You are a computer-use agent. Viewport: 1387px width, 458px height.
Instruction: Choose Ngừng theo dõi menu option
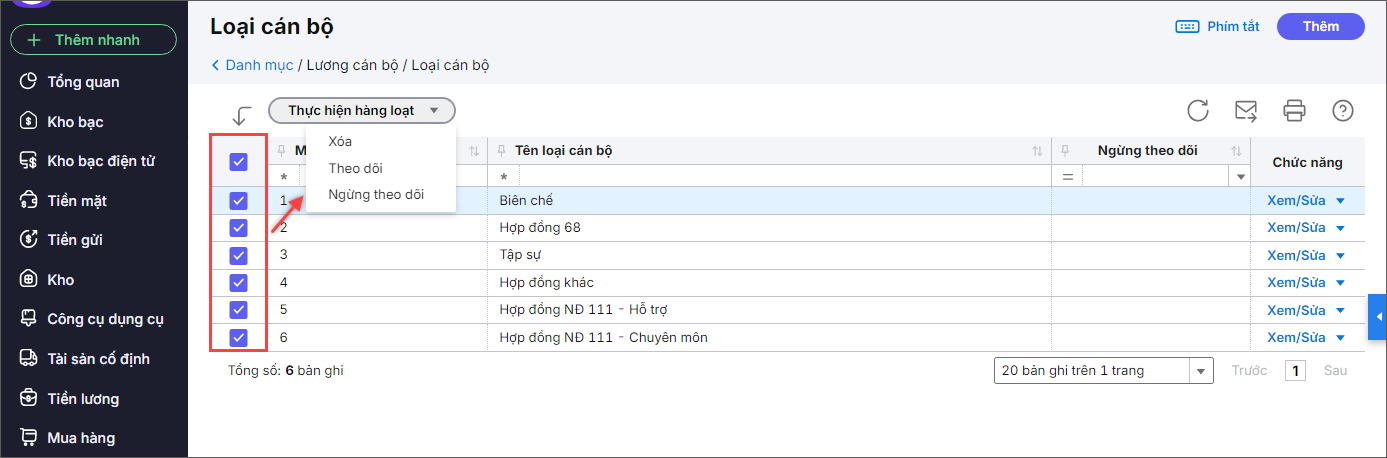click(x=376, y=195)
